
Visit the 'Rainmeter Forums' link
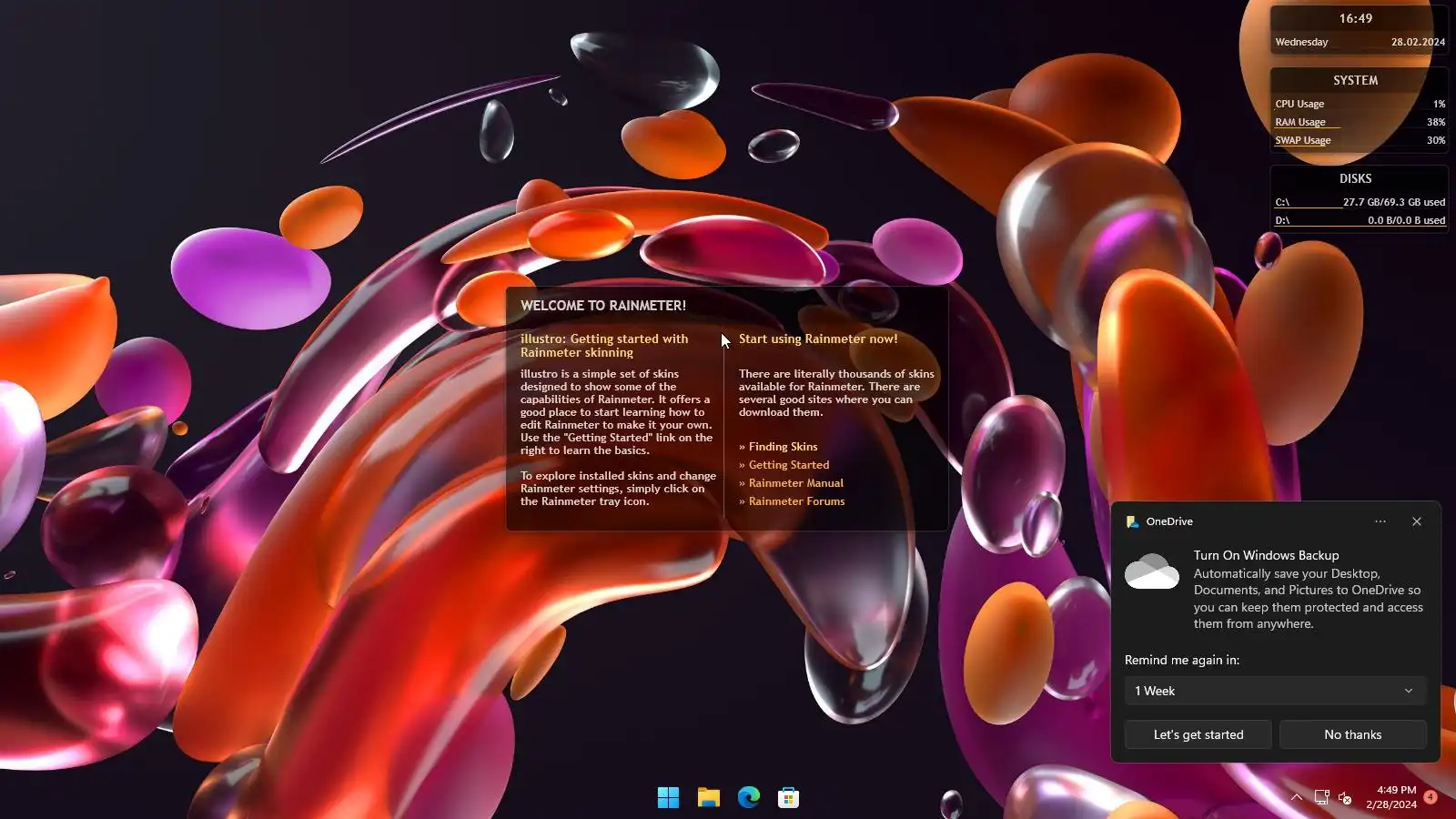[796, 501]
